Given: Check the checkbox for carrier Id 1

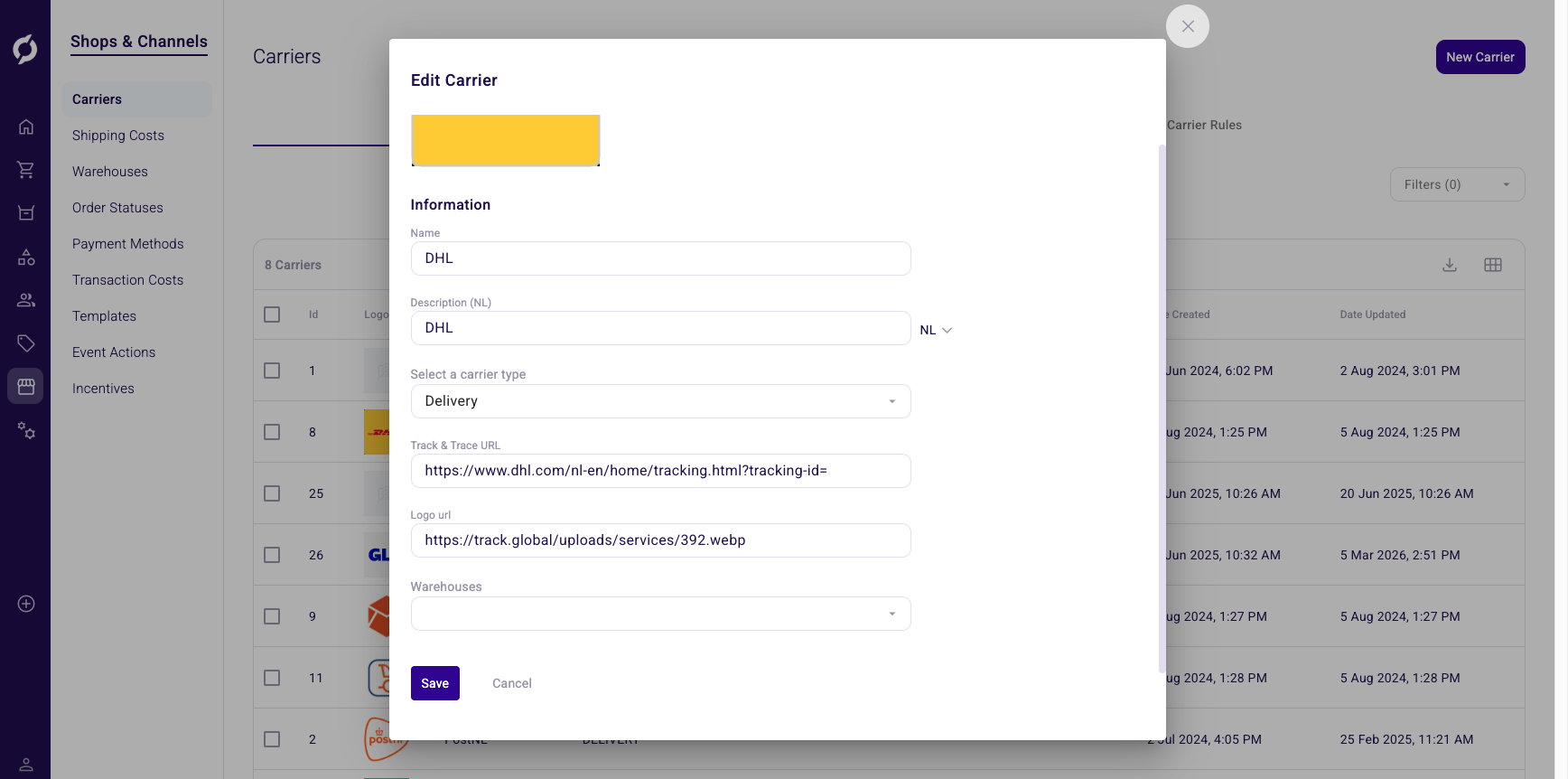Looking at the screenshot, I should 272,371.
